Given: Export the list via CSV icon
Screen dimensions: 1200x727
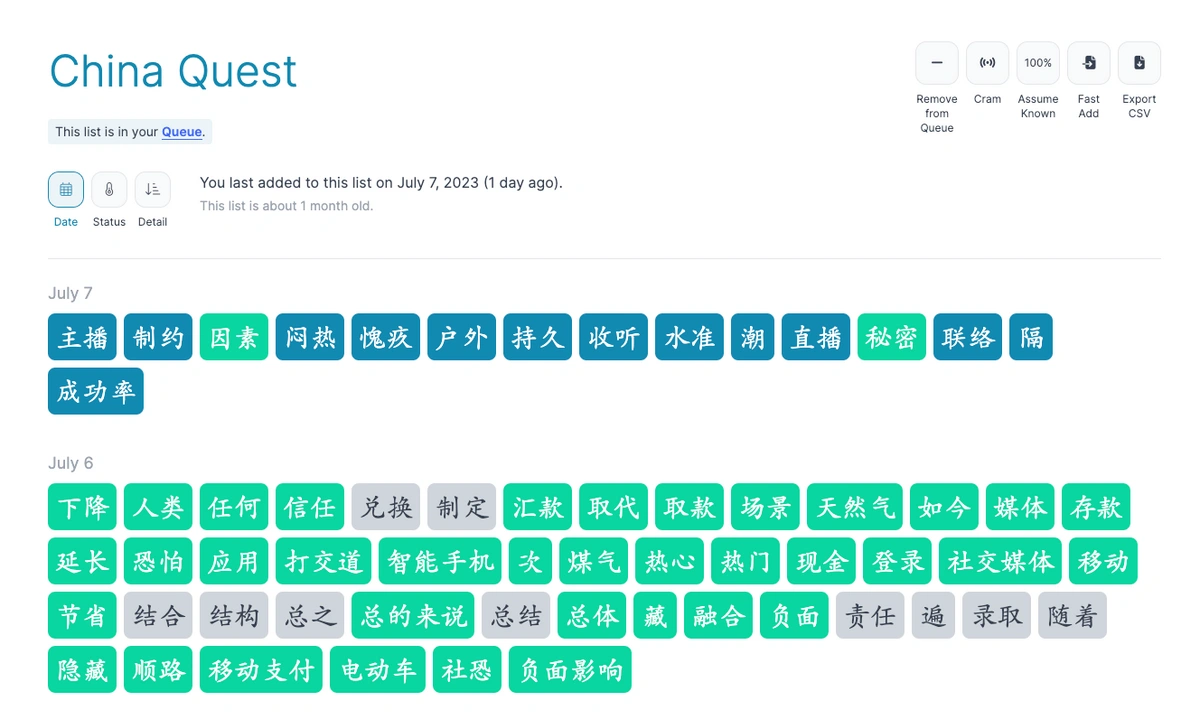Looking at the screenshot, I should tap(1139, 63).
